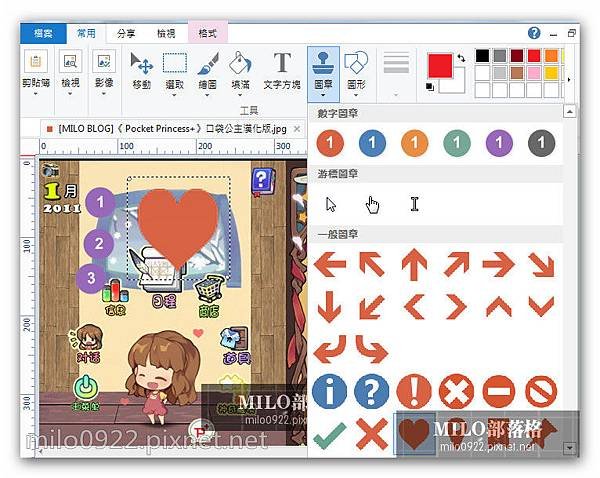Choose the circled X stamp
The width and height of the screenshot is (600, 478).
point(457,392)
